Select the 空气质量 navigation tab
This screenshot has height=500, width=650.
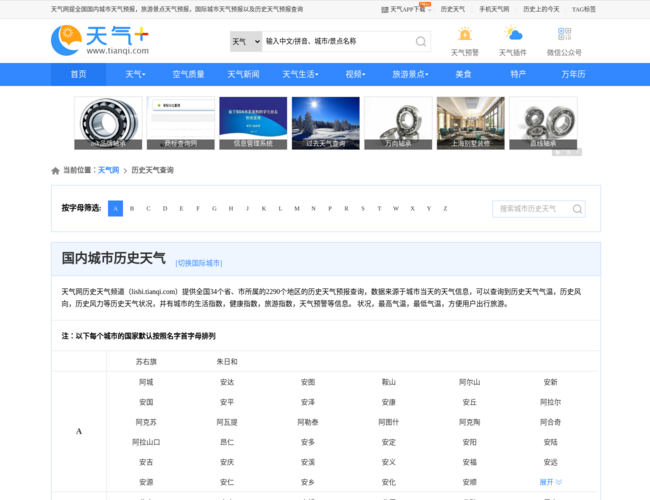[x=188, y=75]
